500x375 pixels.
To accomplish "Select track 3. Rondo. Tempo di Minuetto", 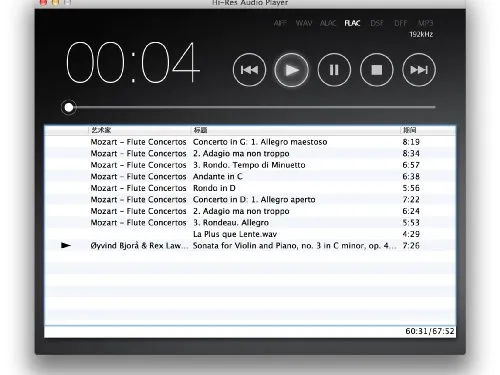I will [x=250, y=165].
